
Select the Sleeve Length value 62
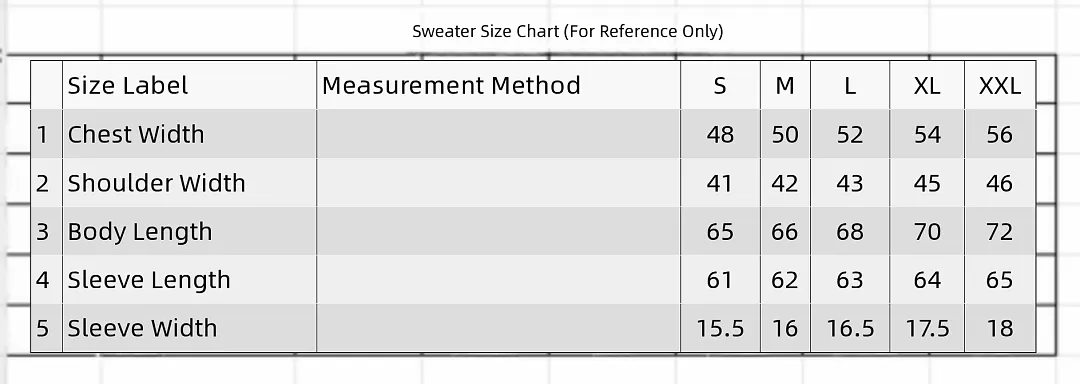[x=785, y=280]
